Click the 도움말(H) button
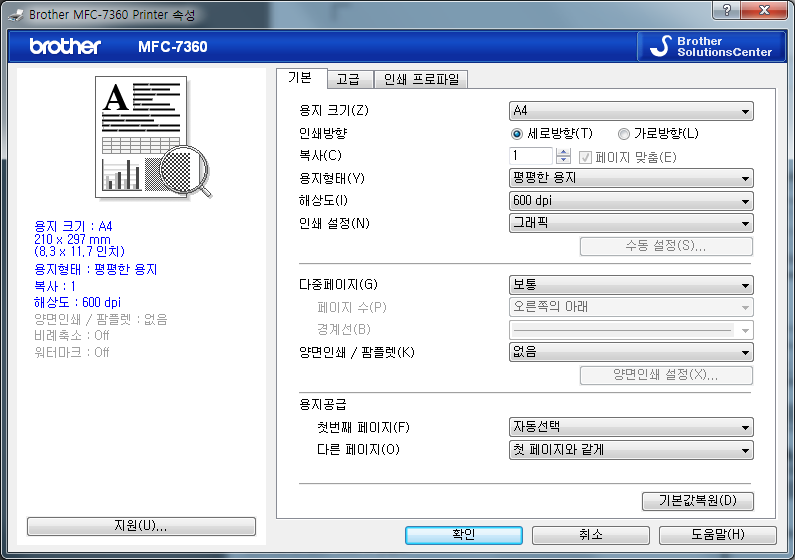Viewport: 795px width, 560px height. click(717, 535)
